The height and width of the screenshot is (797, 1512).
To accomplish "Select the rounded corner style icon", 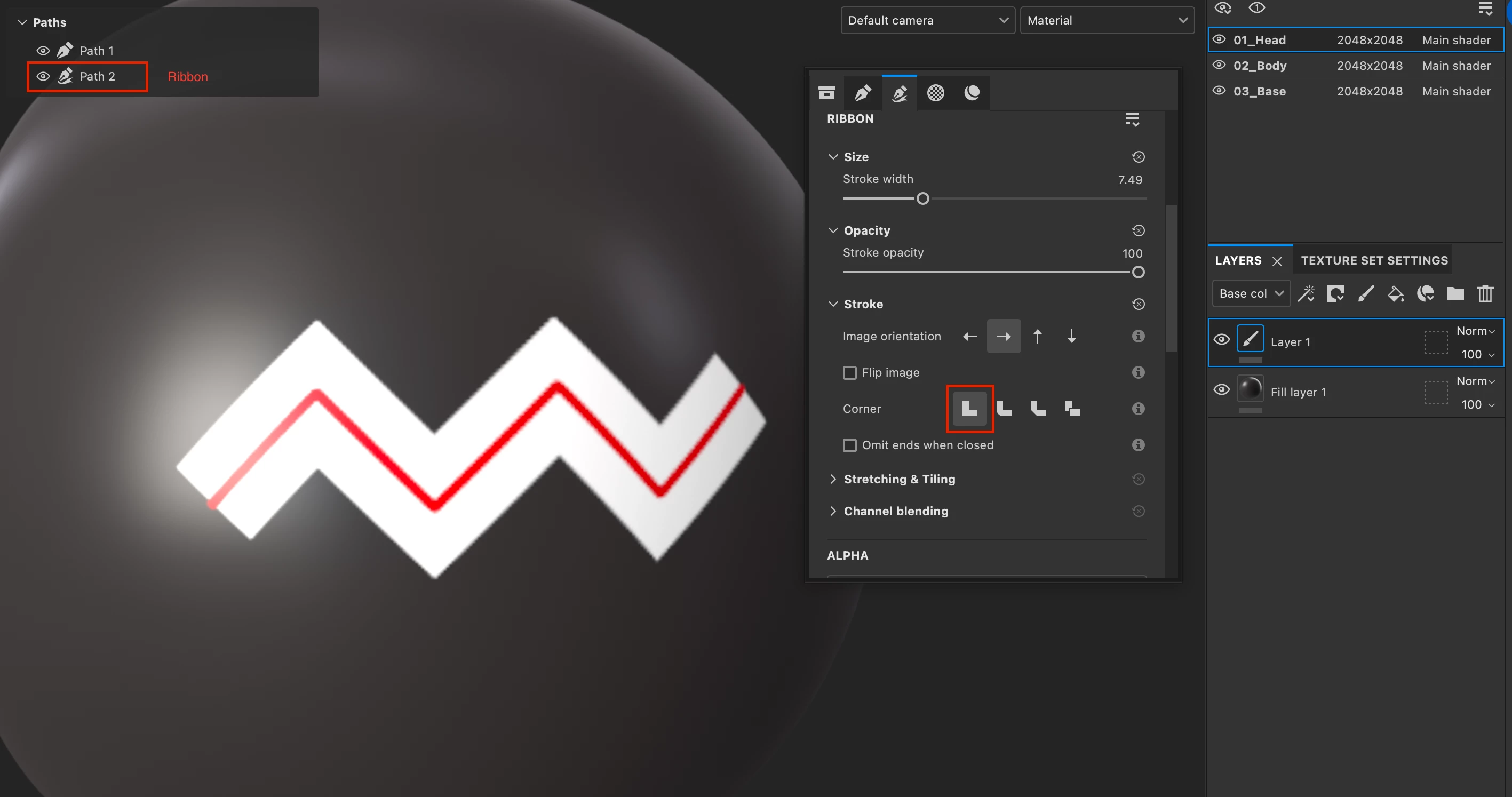I will coord(1004,409).
